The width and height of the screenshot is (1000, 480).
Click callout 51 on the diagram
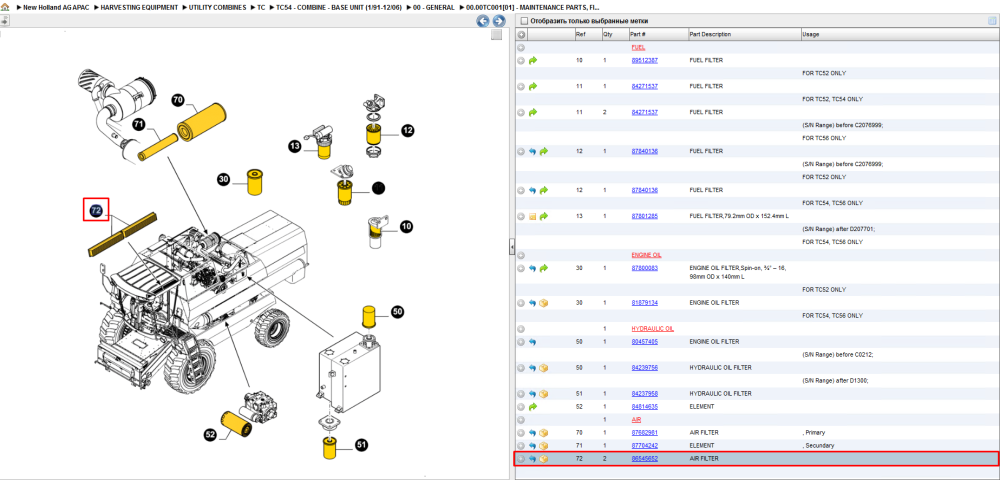tap(362, 445)
